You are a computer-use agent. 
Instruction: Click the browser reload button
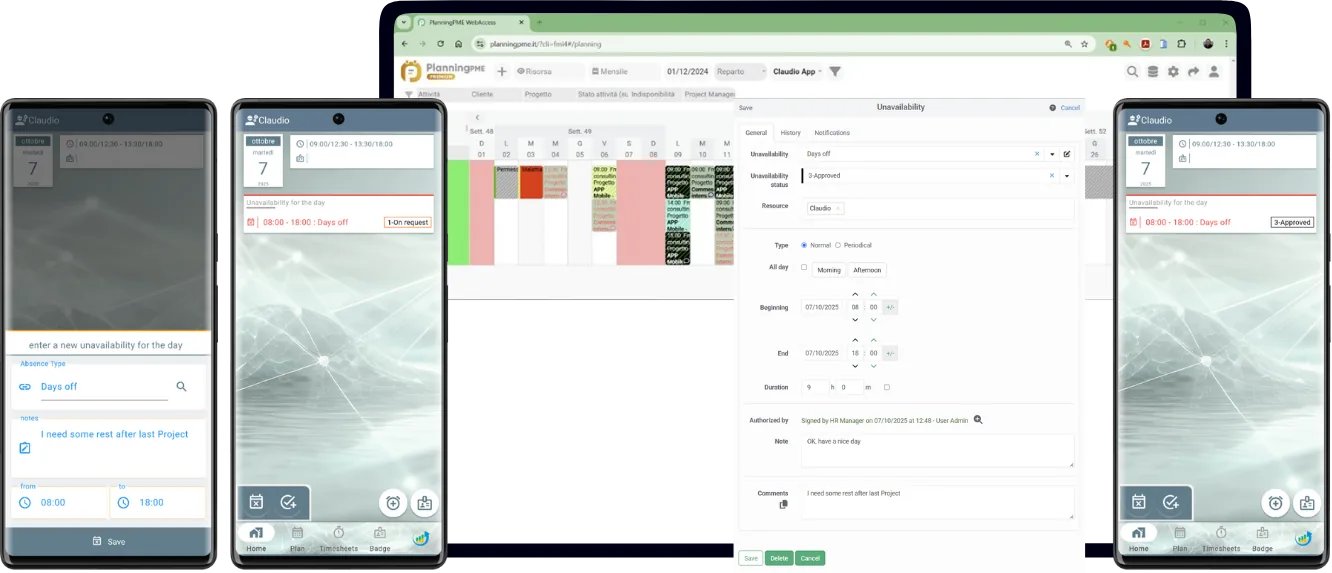439,44
